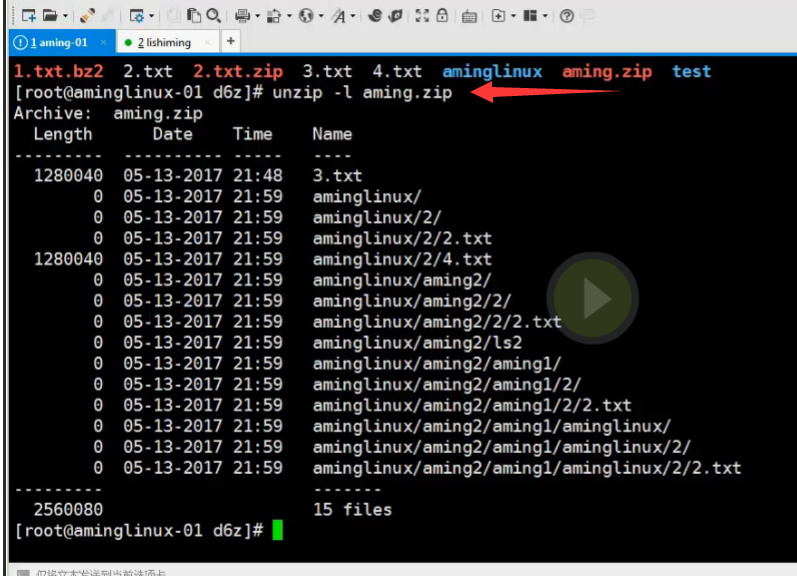Image resolution: width=797 pixels, height=576 pixels.
Task: Lock the screen with padlock icon
Action: [442, 16]
